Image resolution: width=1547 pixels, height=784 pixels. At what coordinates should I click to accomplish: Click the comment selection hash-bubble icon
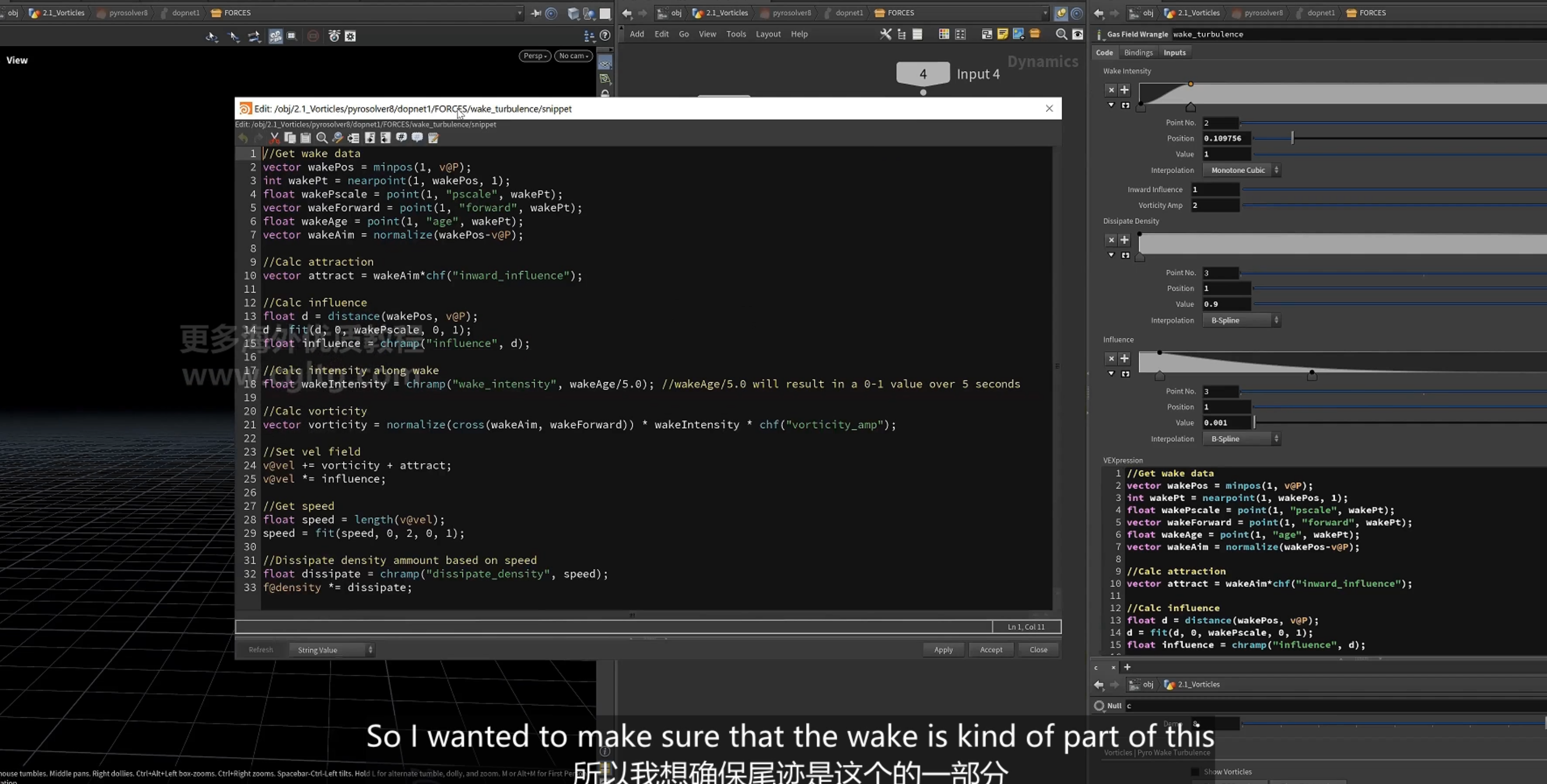point(401,138)
